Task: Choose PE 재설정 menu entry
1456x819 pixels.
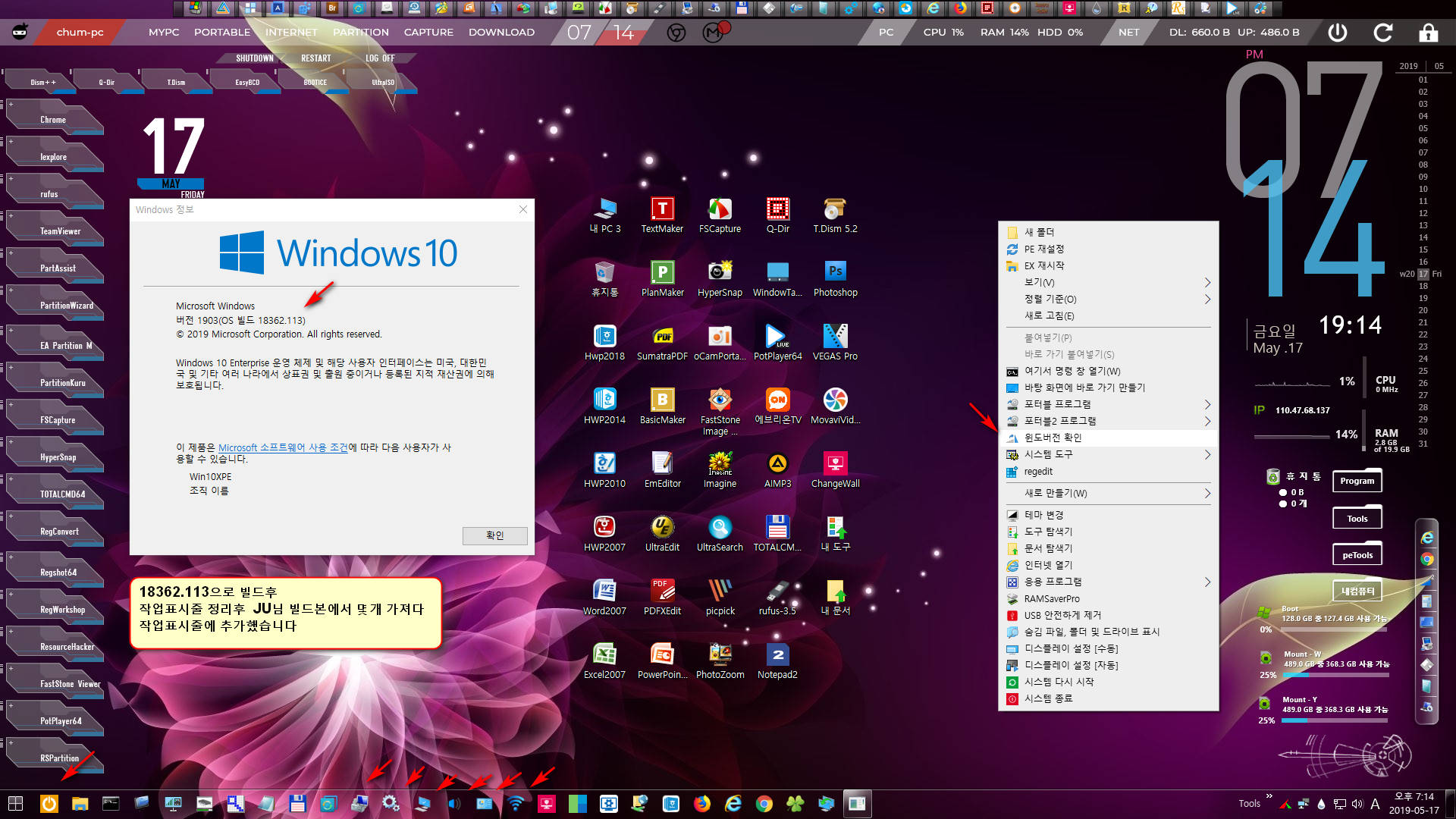Action: point(1109,249)
